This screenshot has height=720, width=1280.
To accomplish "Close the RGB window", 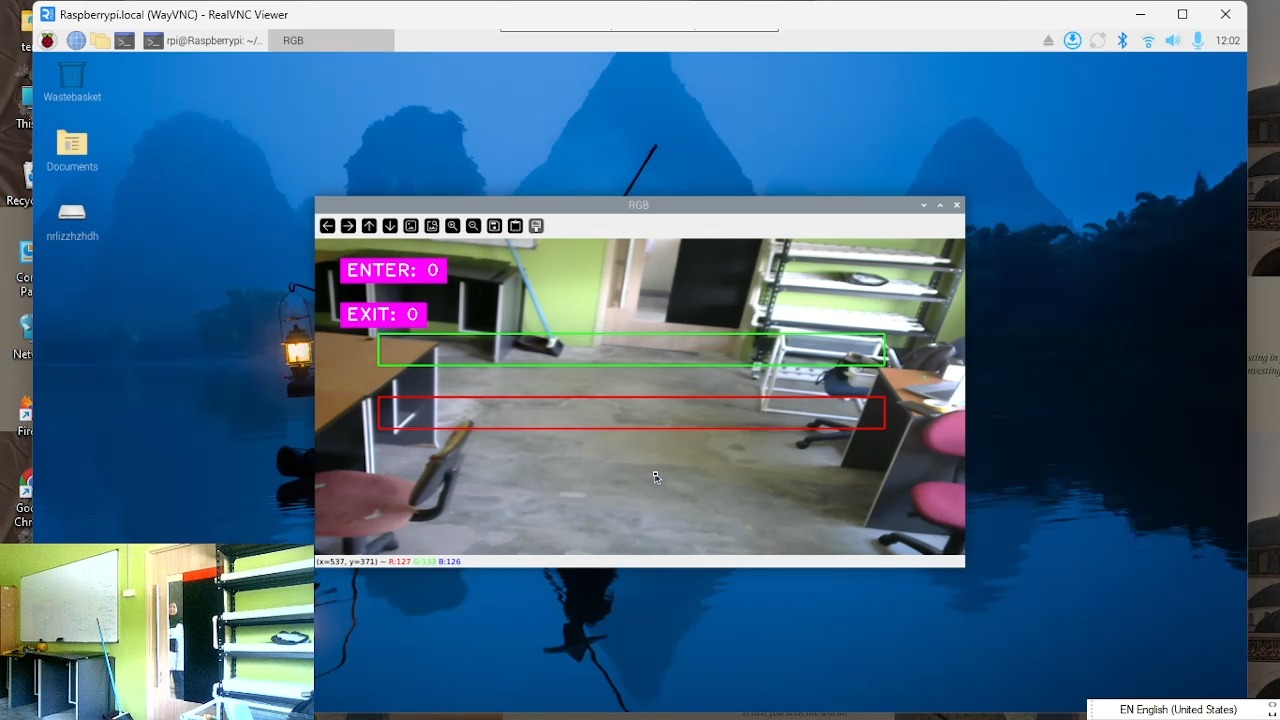I will click(957, 205).
